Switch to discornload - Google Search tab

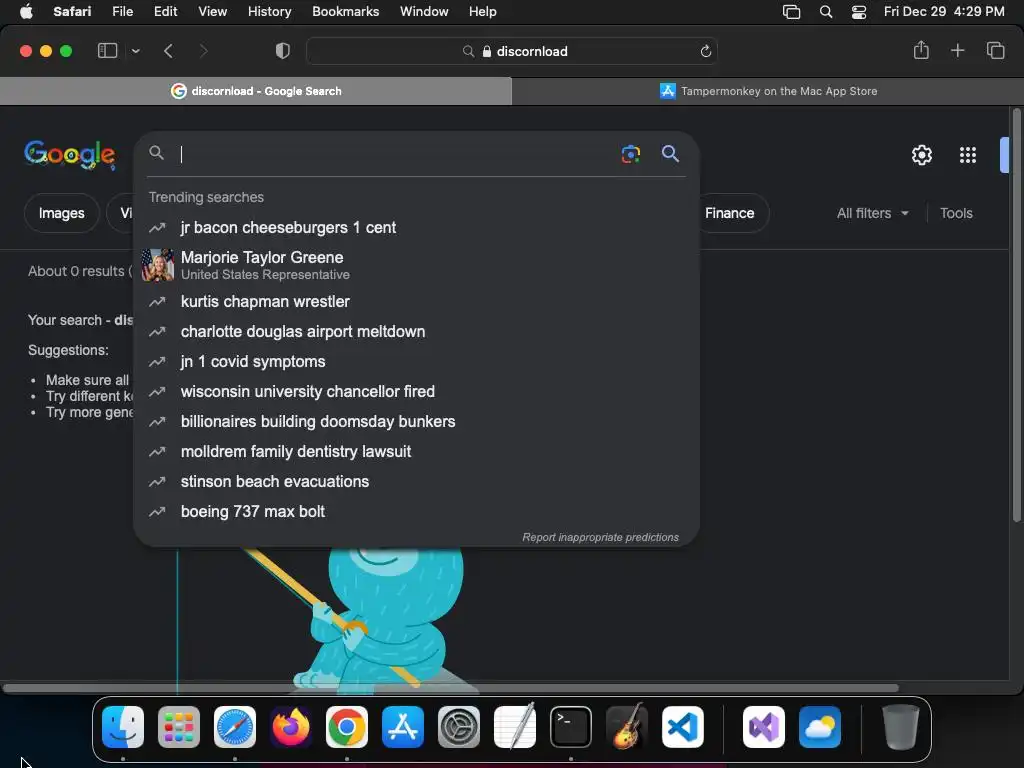coord(256,91)
